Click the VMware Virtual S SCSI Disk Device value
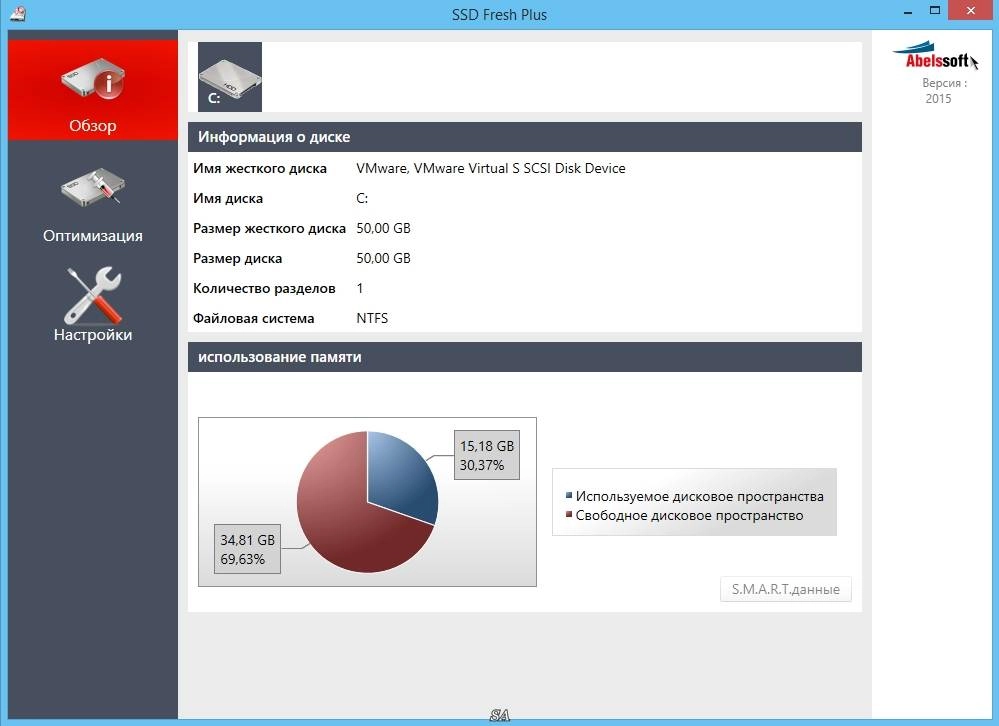The height and width of the screenshot is (726, 999). pyautogui.click(x=491, y=168)
